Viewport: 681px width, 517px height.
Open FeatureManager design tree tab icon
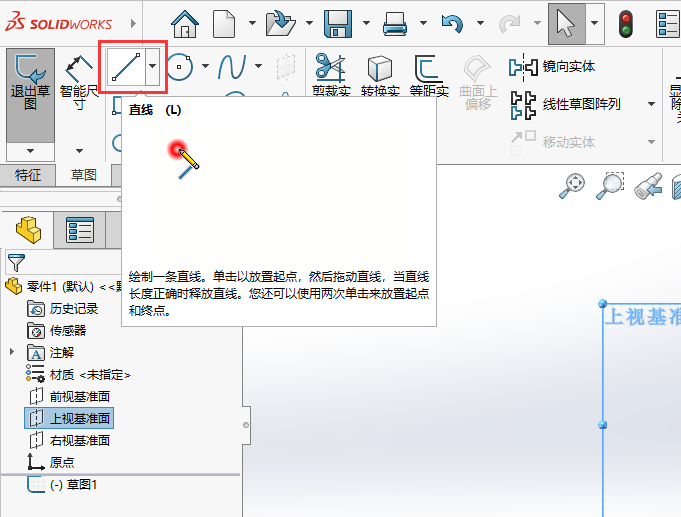(x=28, y=230)
